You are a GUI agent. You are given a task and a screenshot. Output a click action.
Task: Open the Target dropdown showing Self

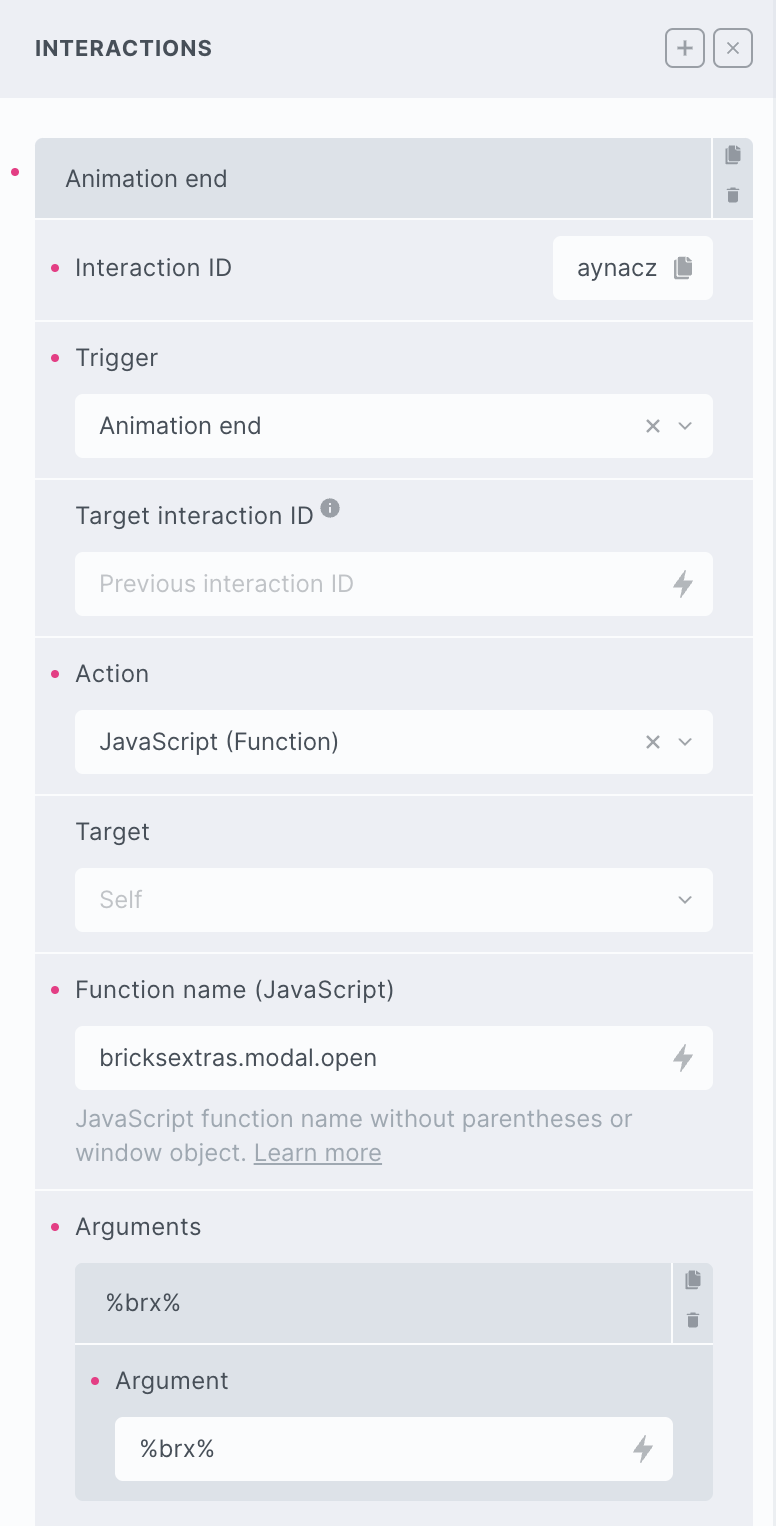coord(393,900)
